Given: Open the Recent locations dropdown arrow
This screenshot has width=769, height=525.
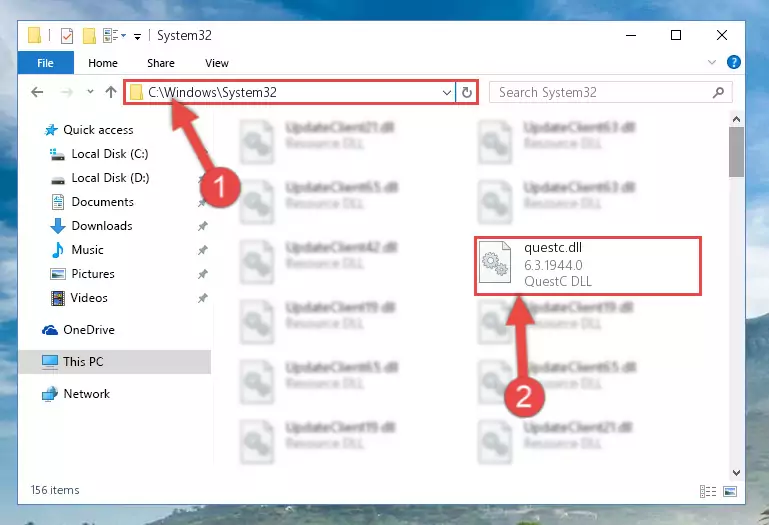Looking at the screenshot, I should 90,91.
